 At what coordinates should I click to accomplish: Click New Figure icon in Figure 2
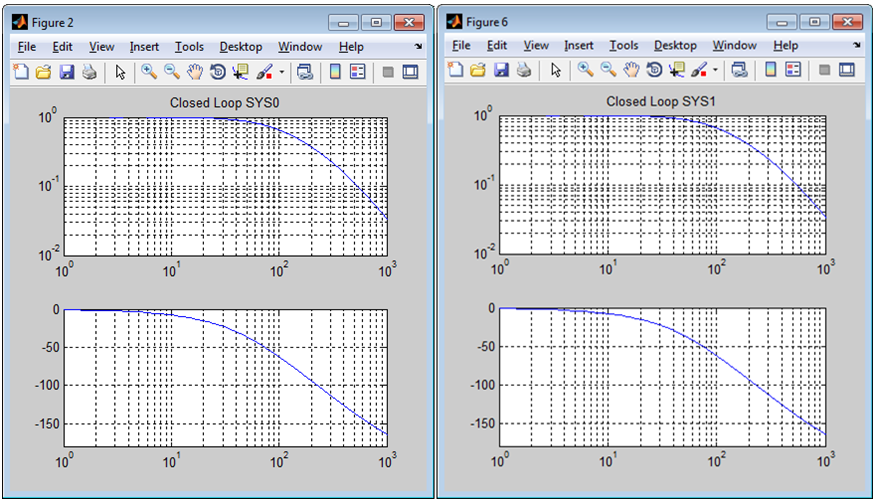click(21, 72)
